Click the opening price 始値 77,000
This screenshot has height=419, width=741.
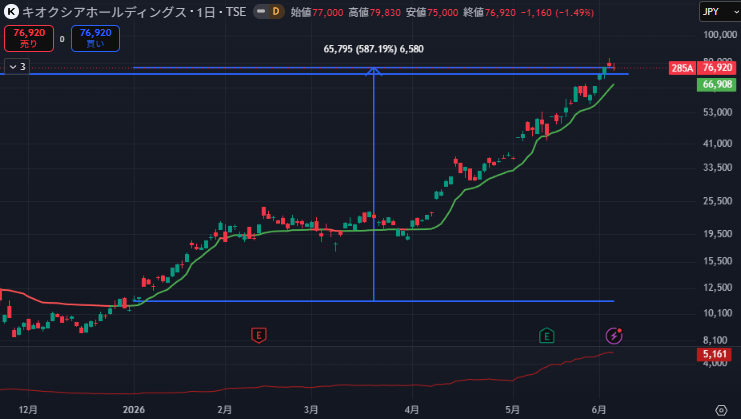(x=317, y=12)
